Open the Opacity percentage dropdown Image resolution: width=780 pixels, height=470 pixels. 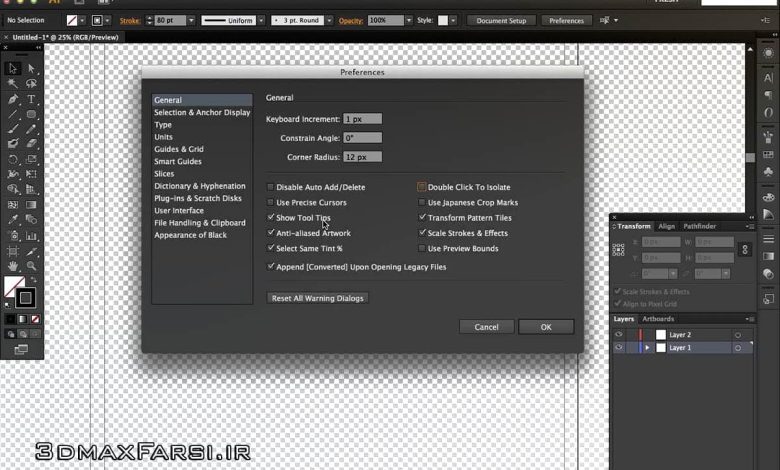pyautogui.click(x=408, y=20)
